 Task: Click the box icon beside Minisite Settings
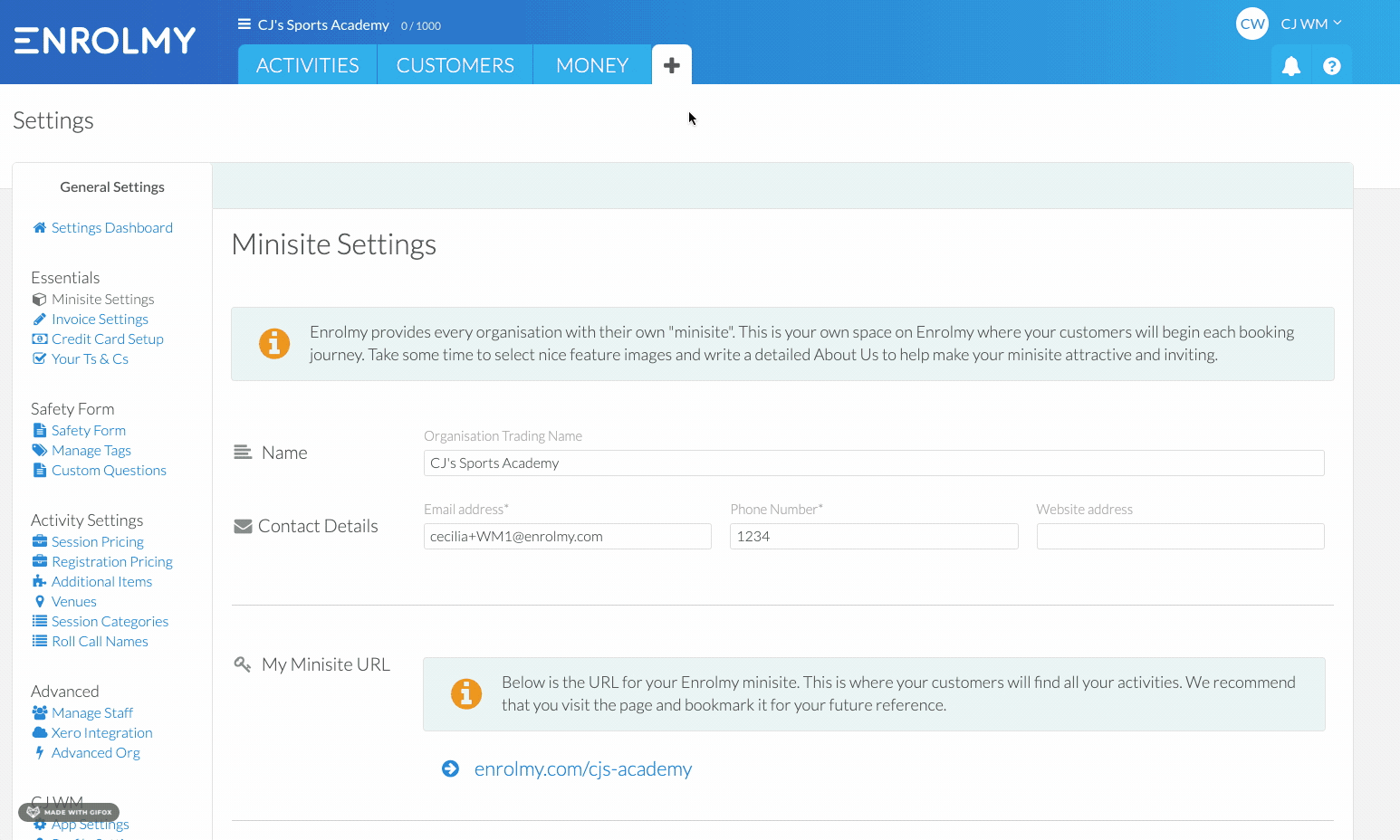click(39, 300)
